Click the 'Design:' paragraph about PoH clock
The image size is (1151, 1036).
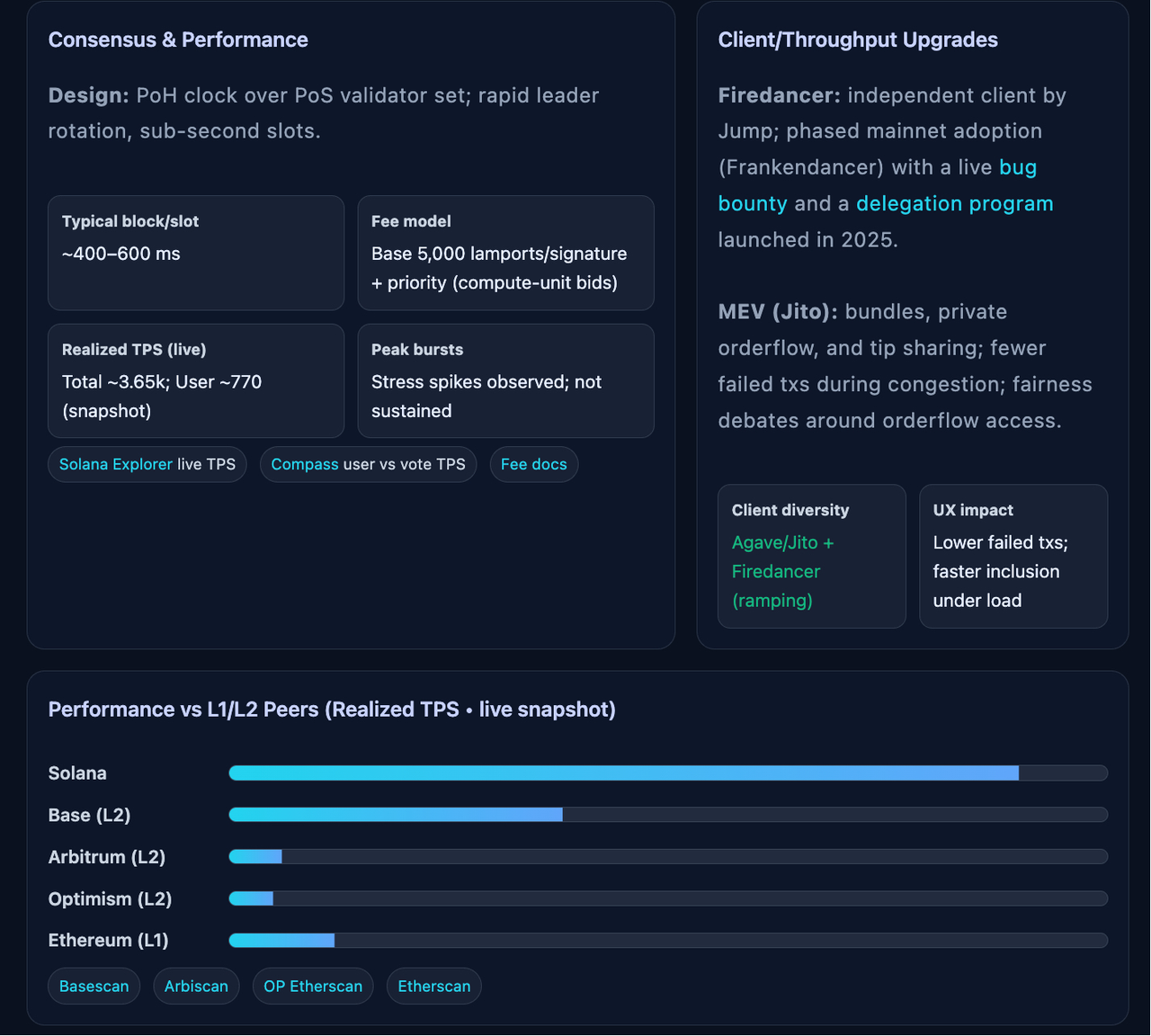[324, 112]
